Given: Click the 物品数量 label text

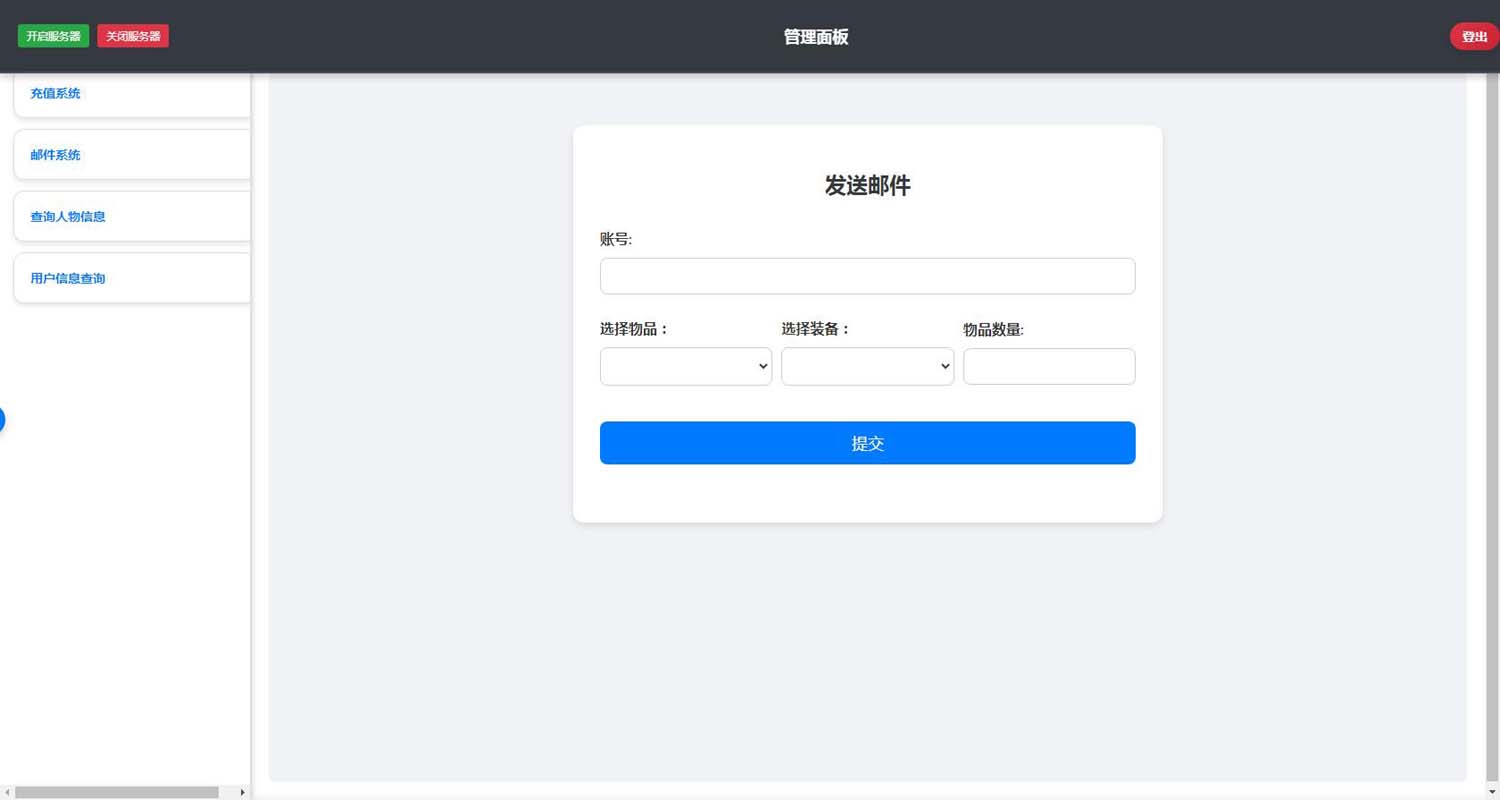Looking at the screenshot, I should (993, 330).
